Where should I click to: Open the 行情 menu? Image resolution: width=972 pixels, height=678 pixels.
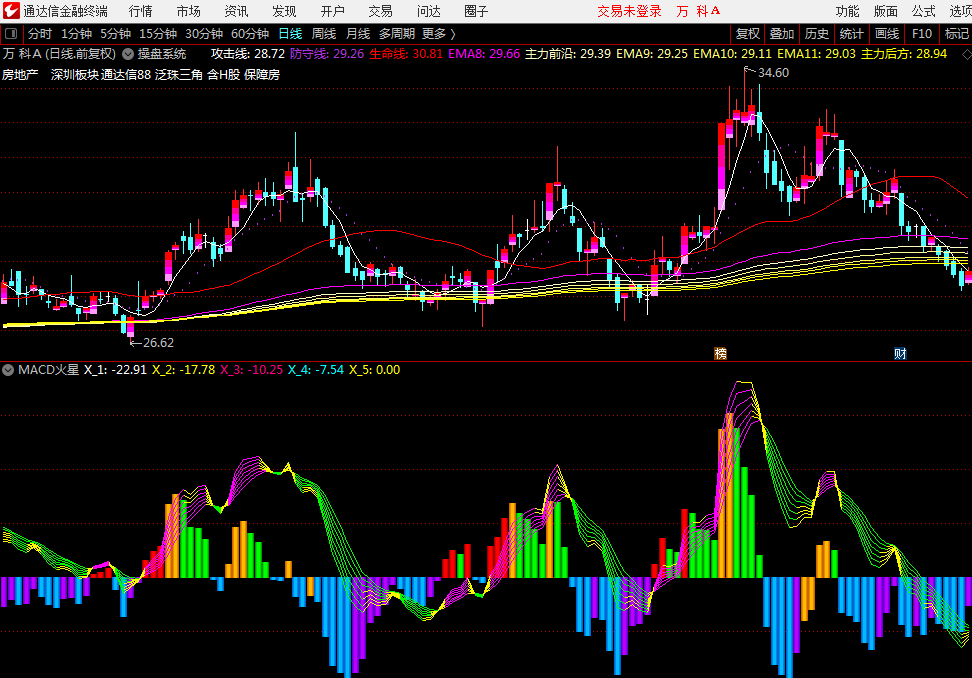click(x=141, y=11)
